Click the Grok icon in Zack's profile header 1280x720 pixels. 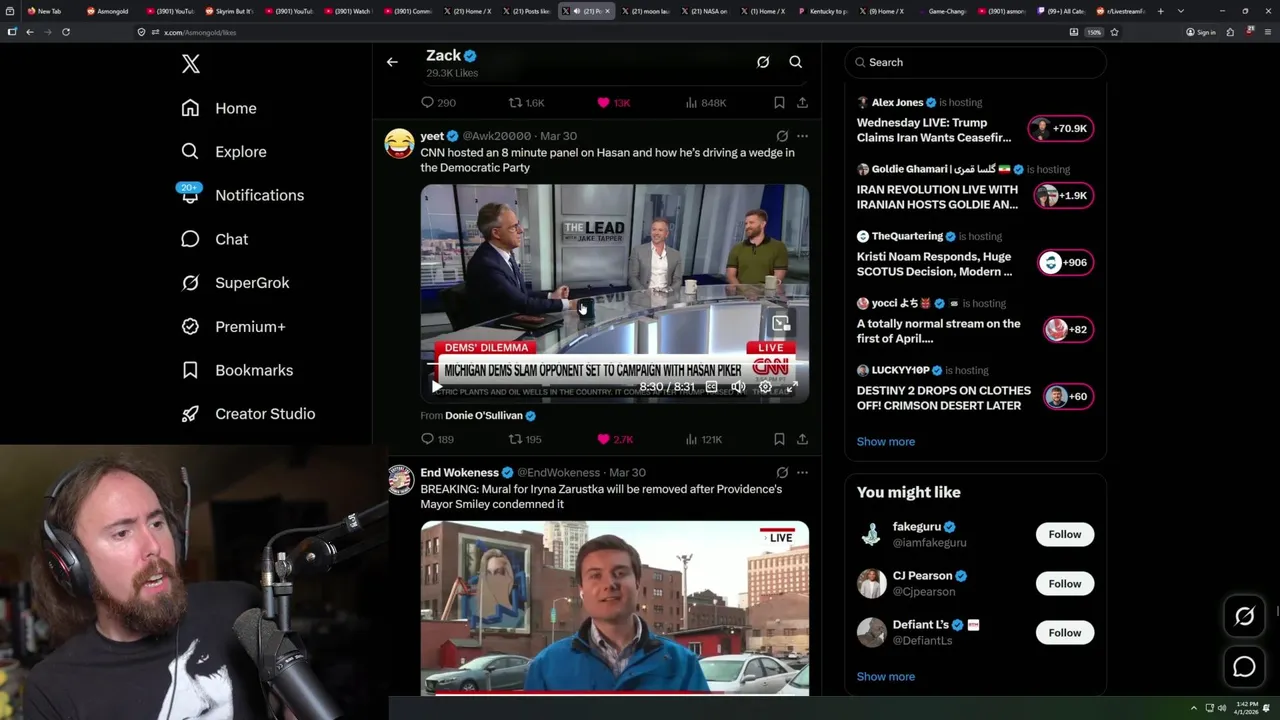[763, 62]
